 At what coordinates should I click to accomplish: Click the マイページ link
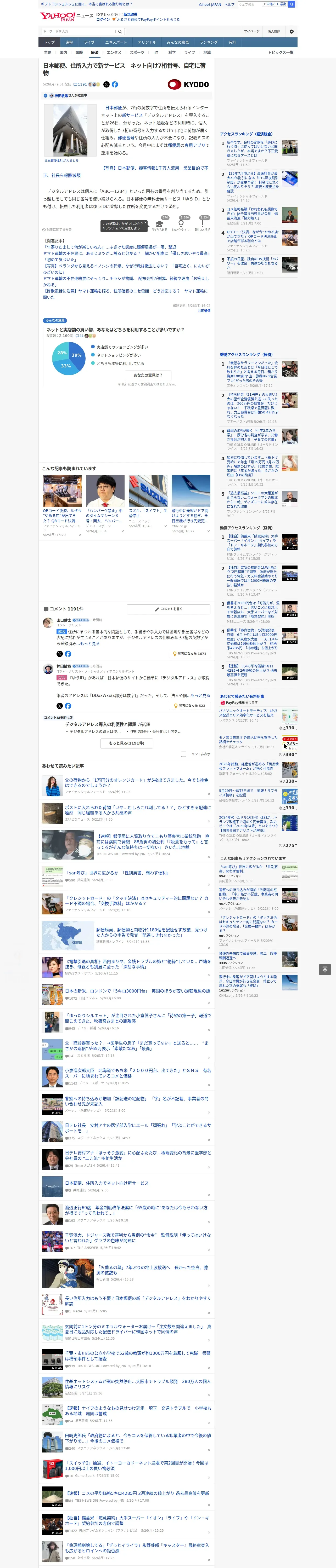coord(252,32)
